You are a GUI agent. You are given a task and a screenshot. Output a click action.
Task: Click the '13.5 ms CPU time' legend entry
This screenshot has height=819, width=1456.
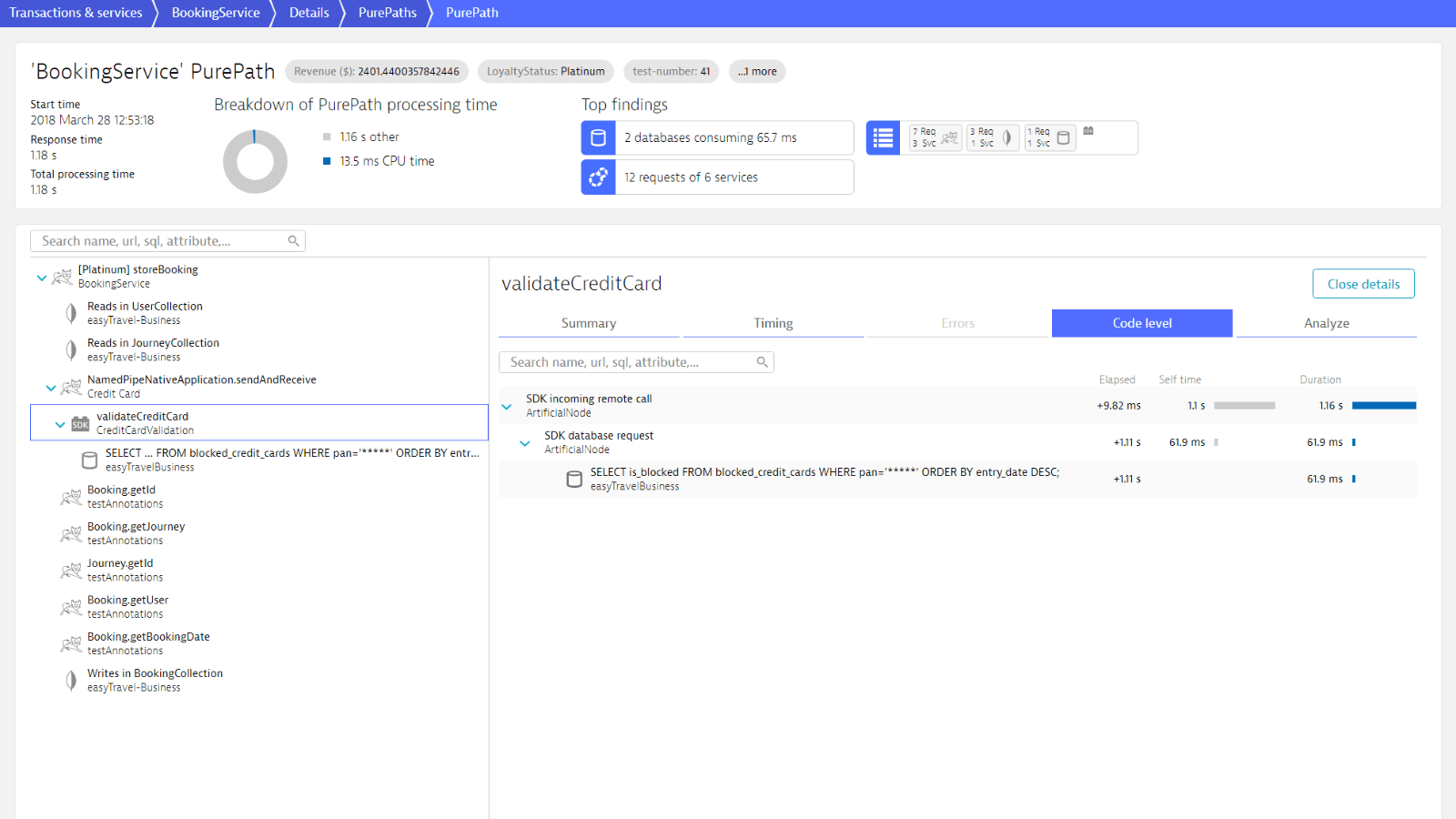(379, 161)
